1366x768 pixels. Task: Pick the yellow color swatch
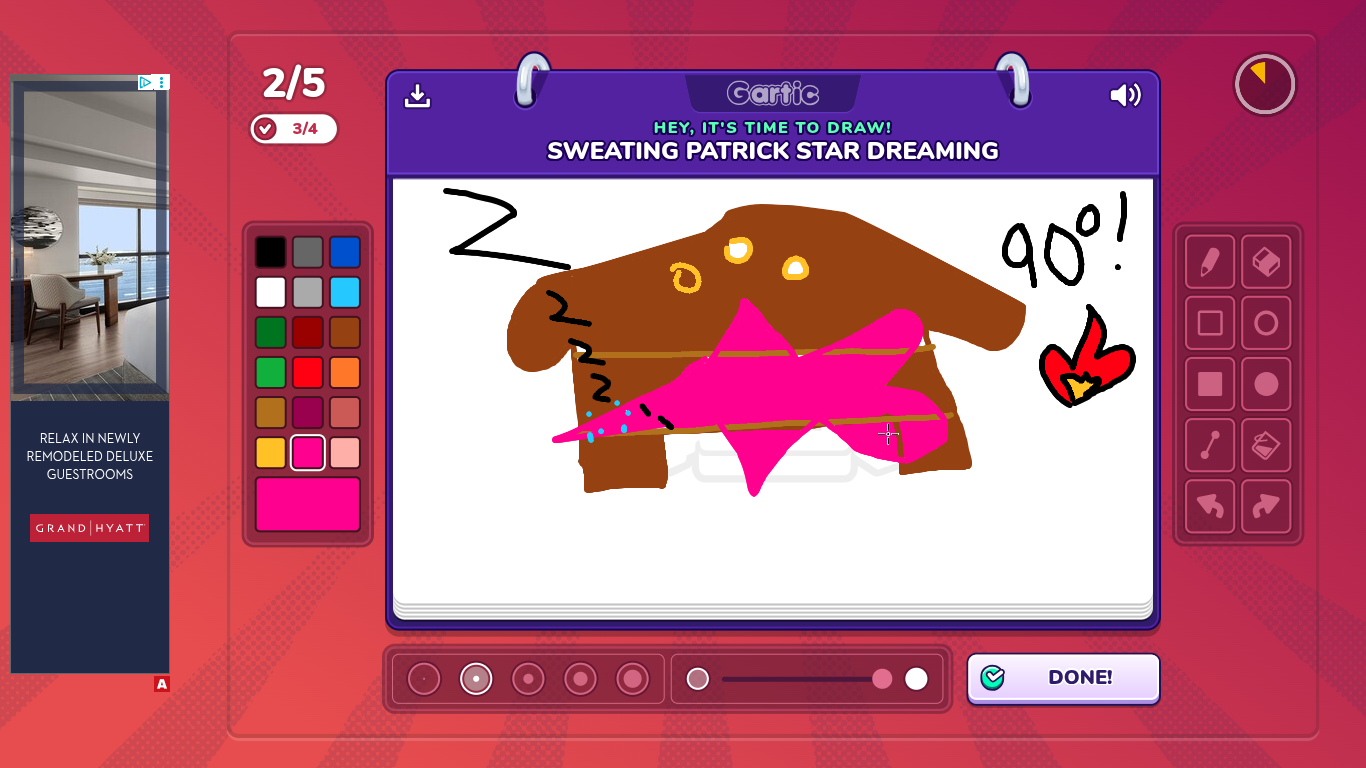270,452
